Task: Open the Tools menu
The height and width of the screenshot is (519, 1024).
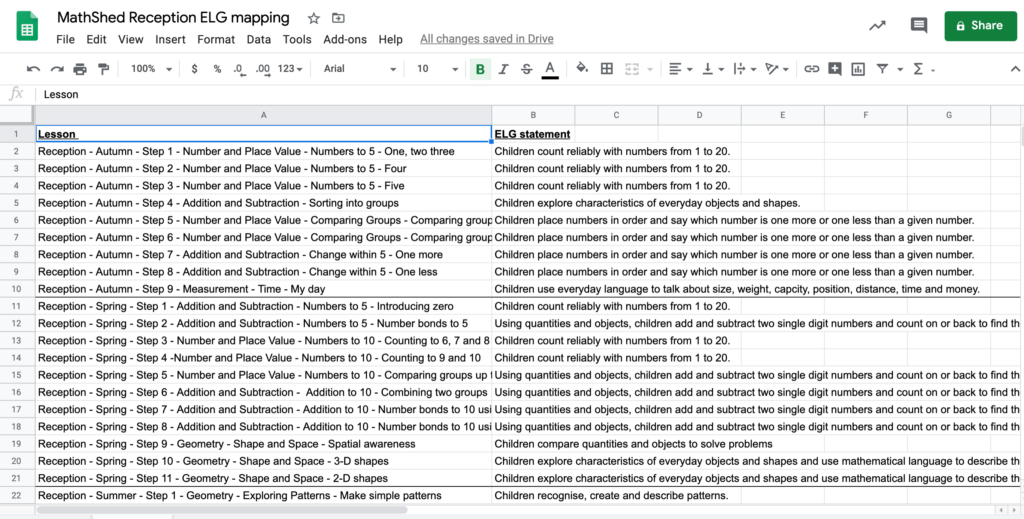Action: click(x=297, y=39)
